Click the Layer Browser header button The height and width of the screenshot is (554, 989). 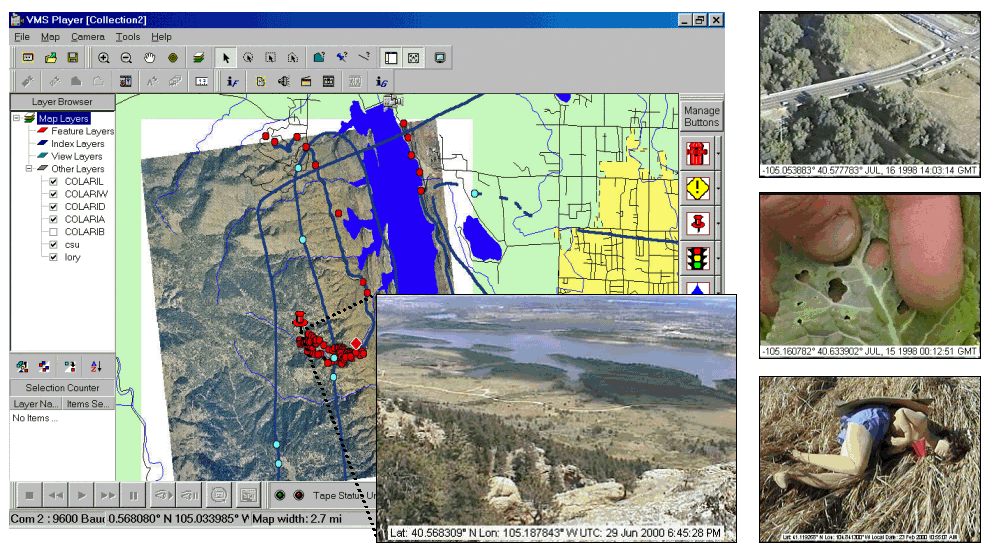62,102
